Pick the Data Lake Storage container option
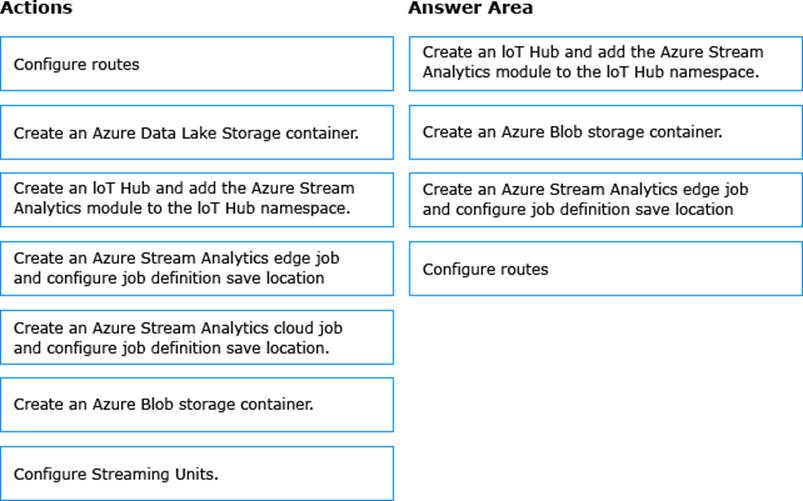 [x=197, y=132]
